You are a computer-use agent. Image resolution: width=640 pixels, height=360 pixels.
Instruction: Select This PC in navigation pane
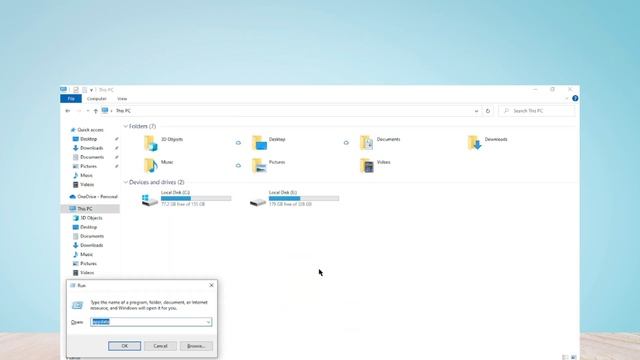click(81, 209)
